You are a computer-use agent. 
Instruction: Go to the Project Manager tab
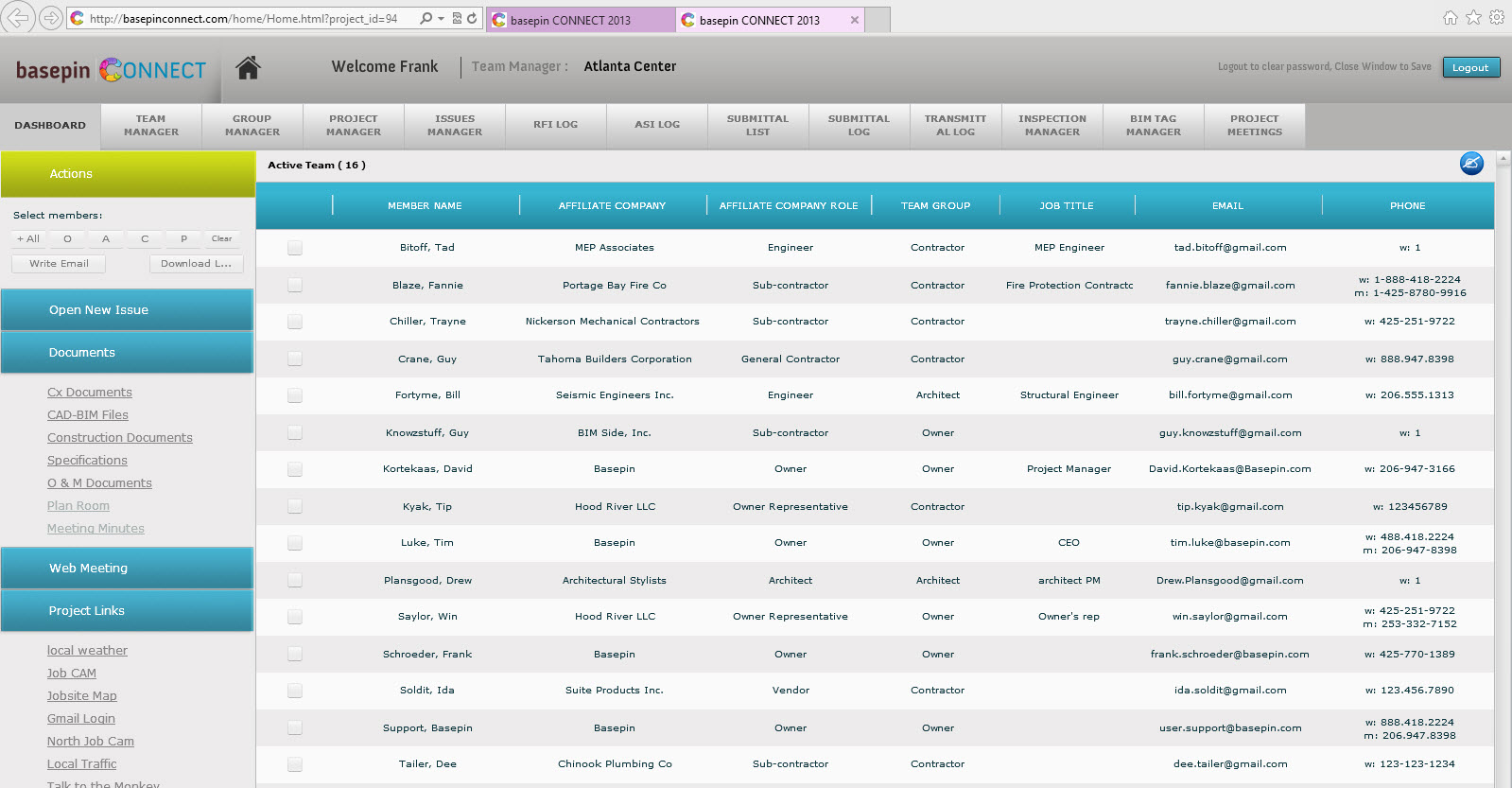point(354,126)
